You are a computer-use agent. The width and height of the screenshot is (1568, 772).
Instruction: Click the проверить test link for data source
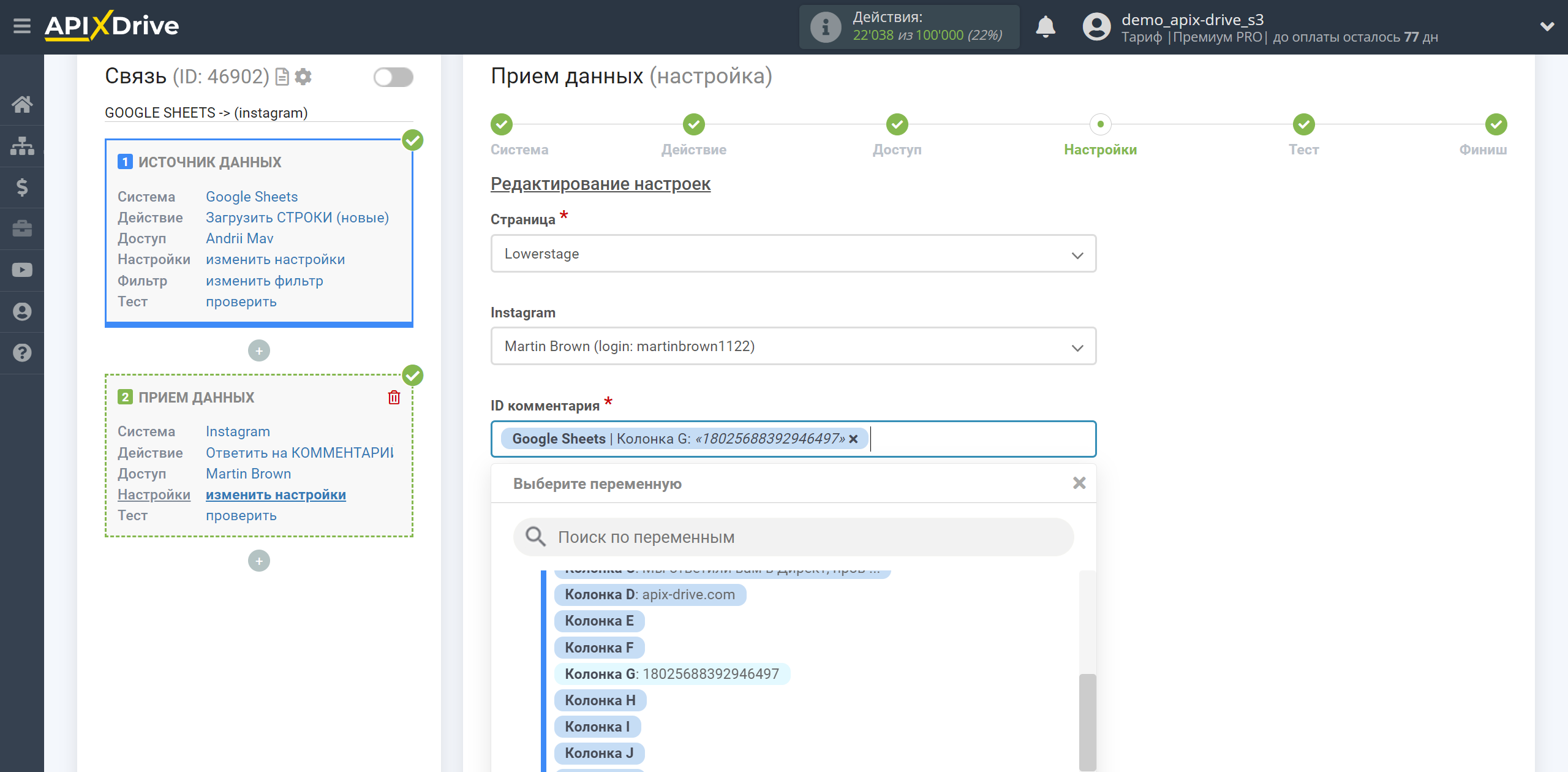click(240, 302)
